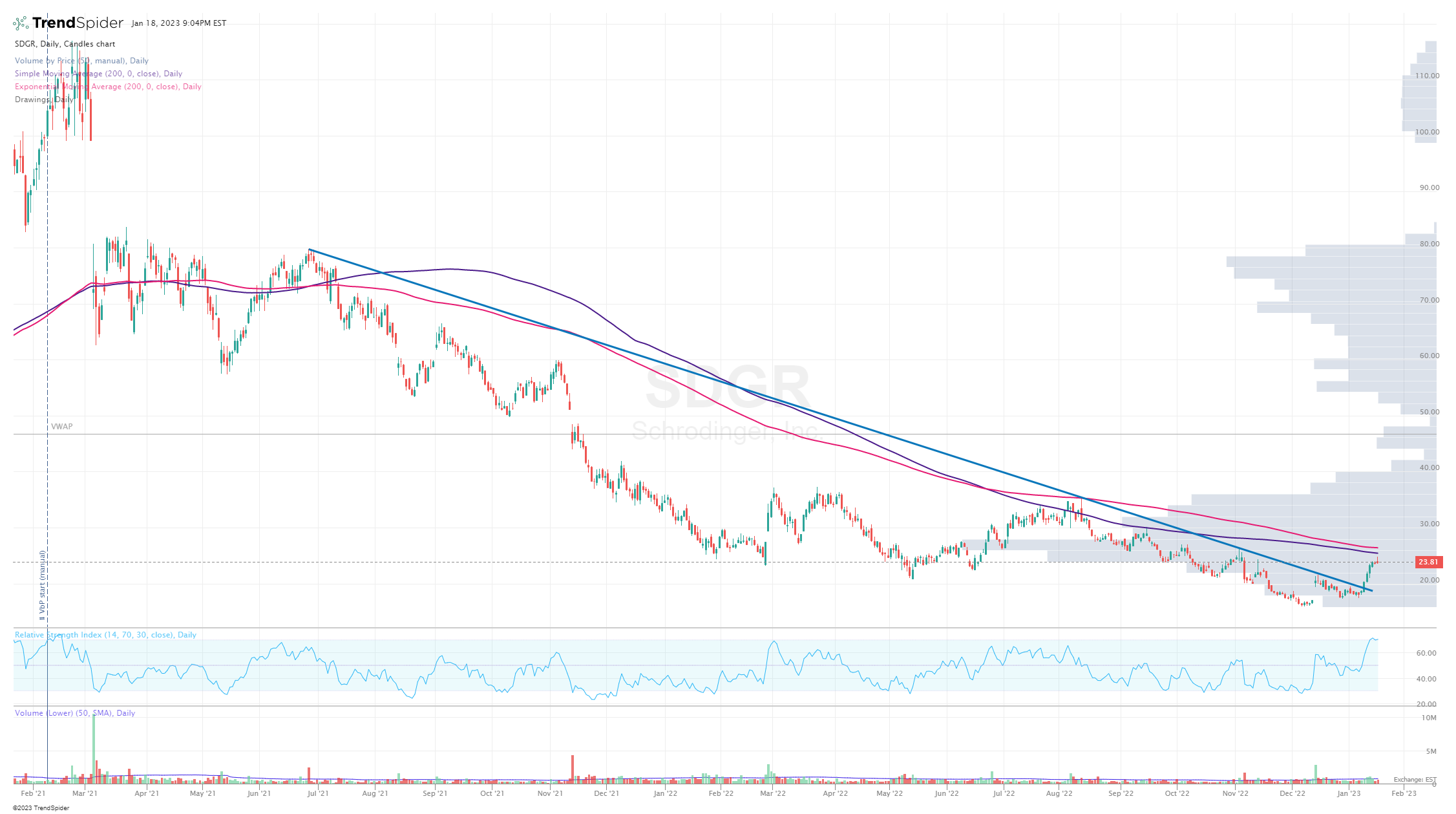Click the Jan '23 date axis label
Image resolution: width=1456 pixels, height=814 pixels.
point(1349,793)
